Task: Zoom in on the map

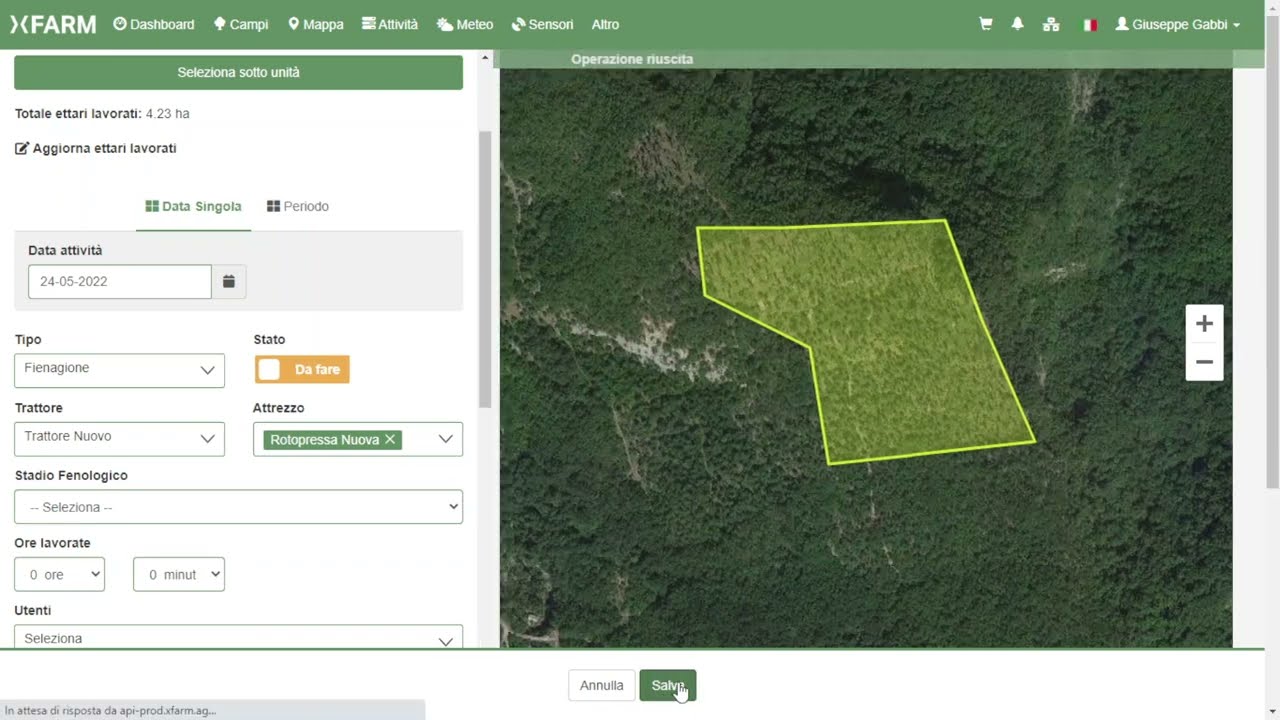Action: [1204, 323]
